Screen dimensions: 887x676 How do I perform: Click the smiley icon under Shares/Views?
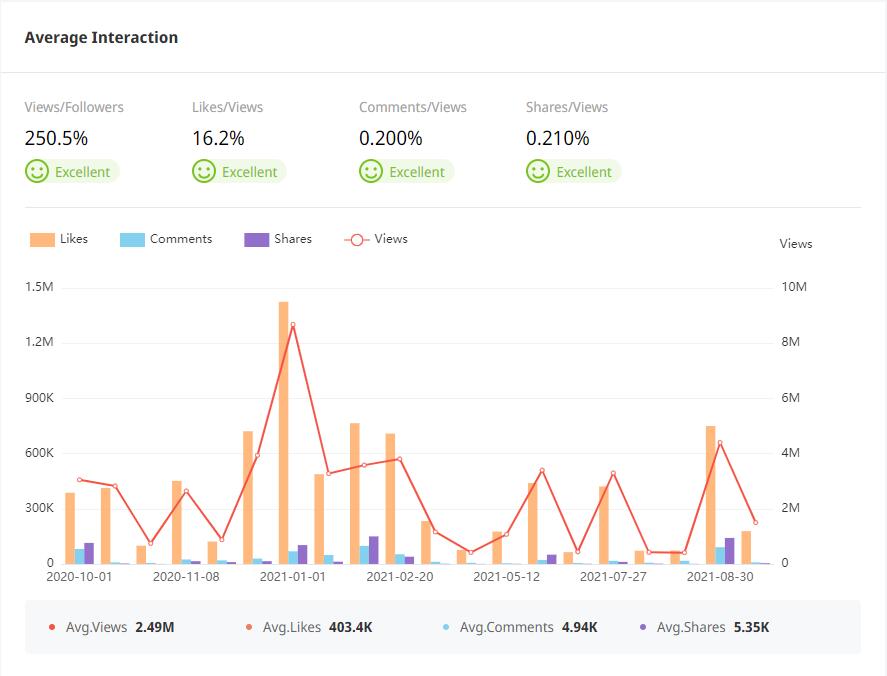pyautogui.click(x=538, y=172)
